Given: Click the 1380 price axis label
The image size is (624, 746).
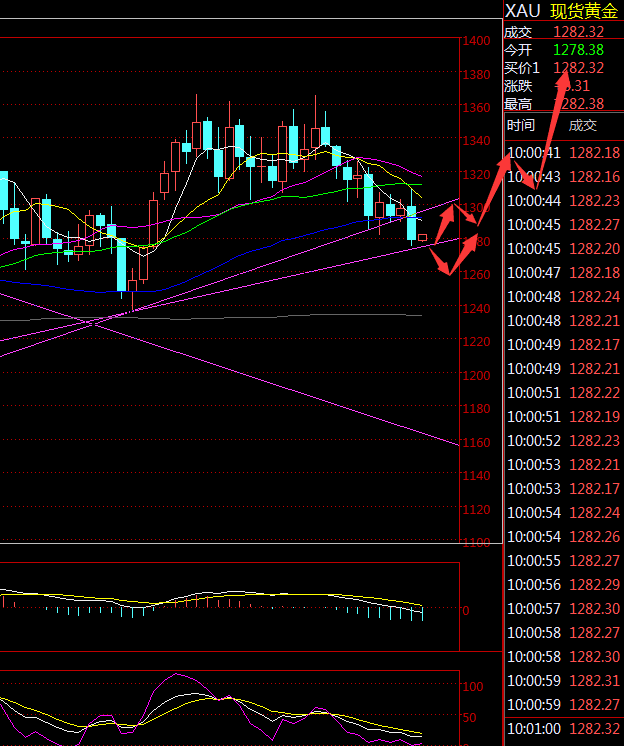Looking at the screenshot, I should tap(477, 75).
